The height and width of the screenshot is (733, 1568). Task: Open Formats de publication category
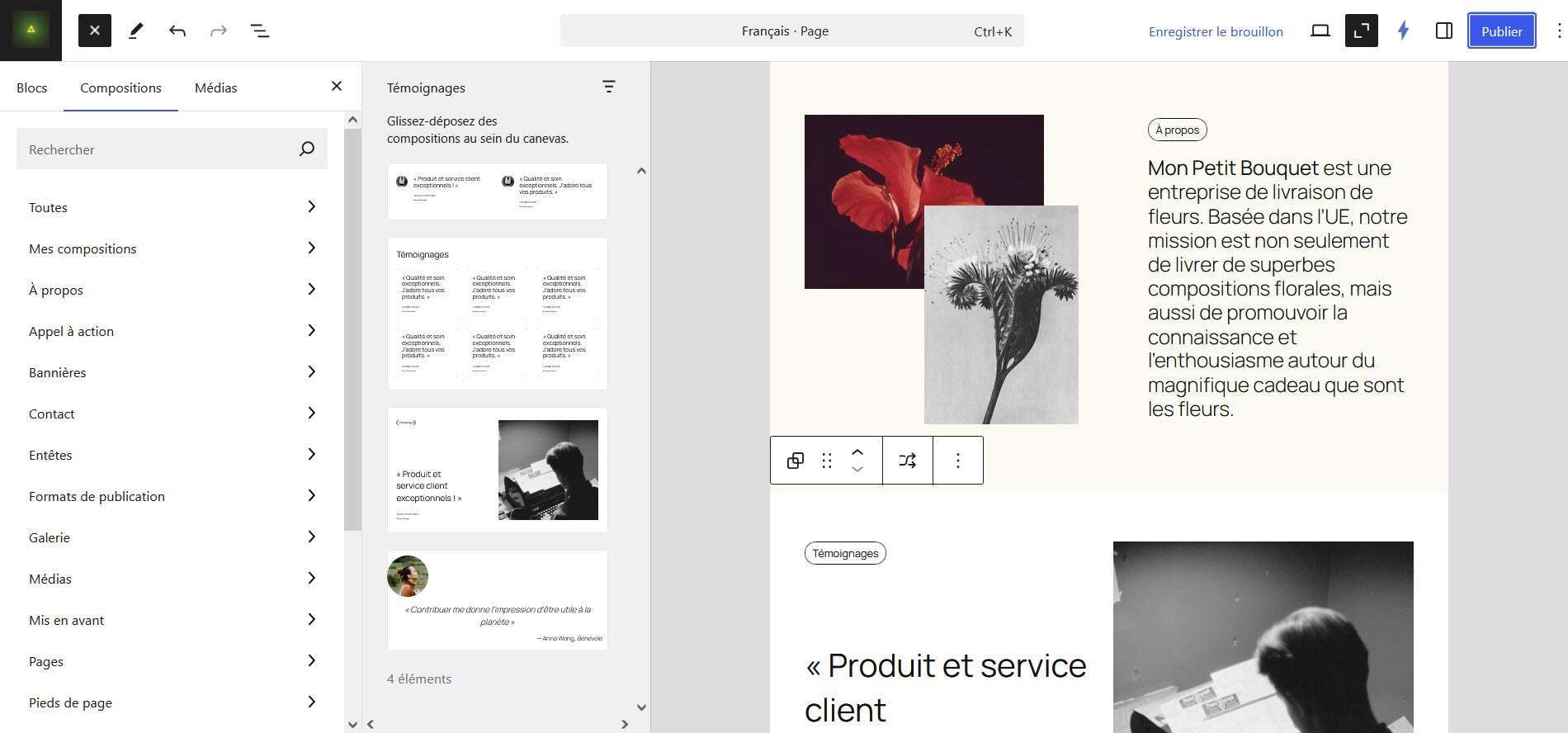[x=172, y=496]
